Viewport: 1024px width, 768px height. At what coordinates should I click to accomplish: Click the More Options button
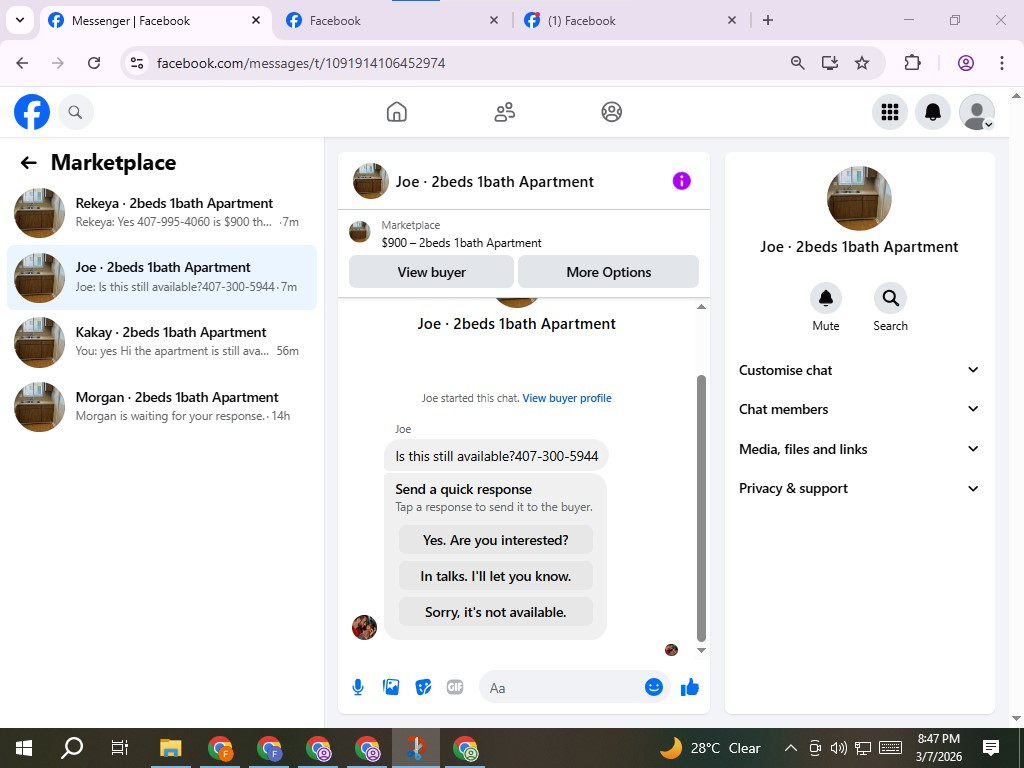608,272
